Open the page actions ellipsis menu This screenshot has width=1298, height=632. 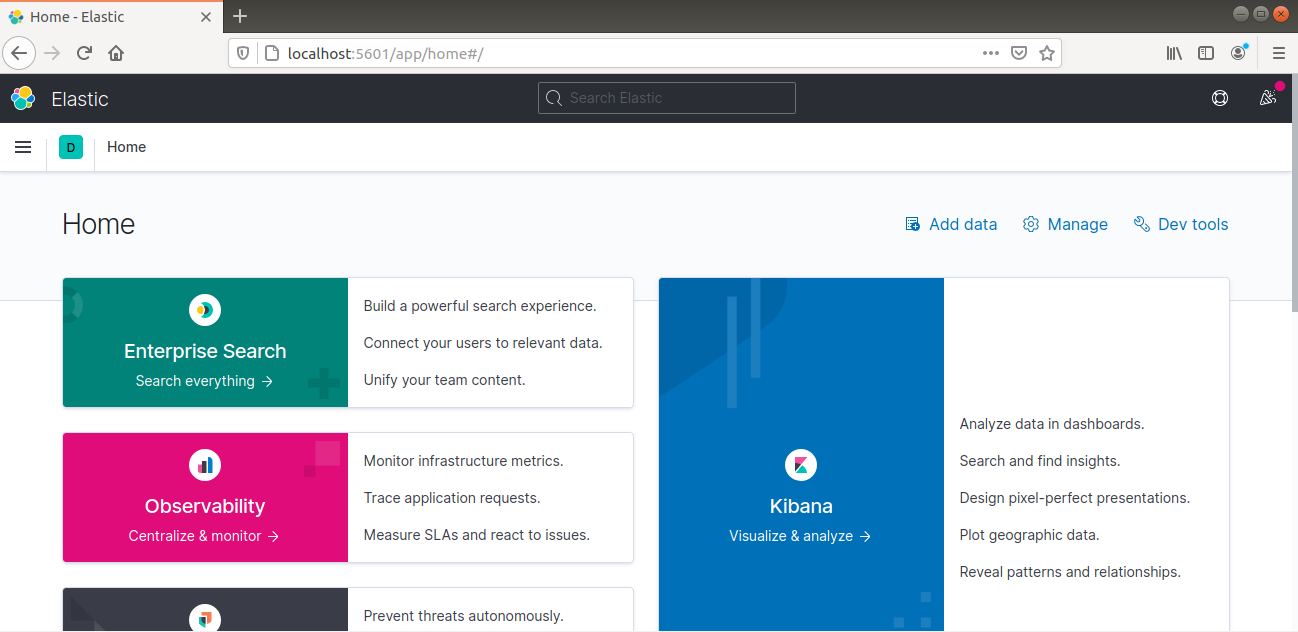click(991, 53)
